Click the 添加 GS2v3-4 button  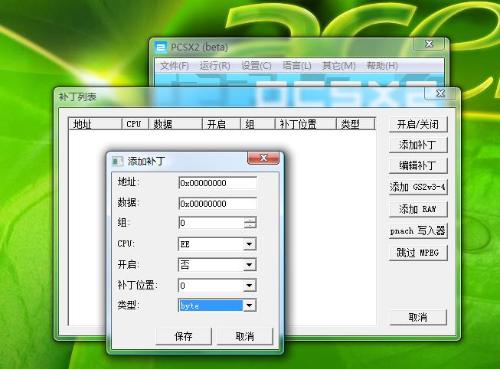(x=418, y=187)
